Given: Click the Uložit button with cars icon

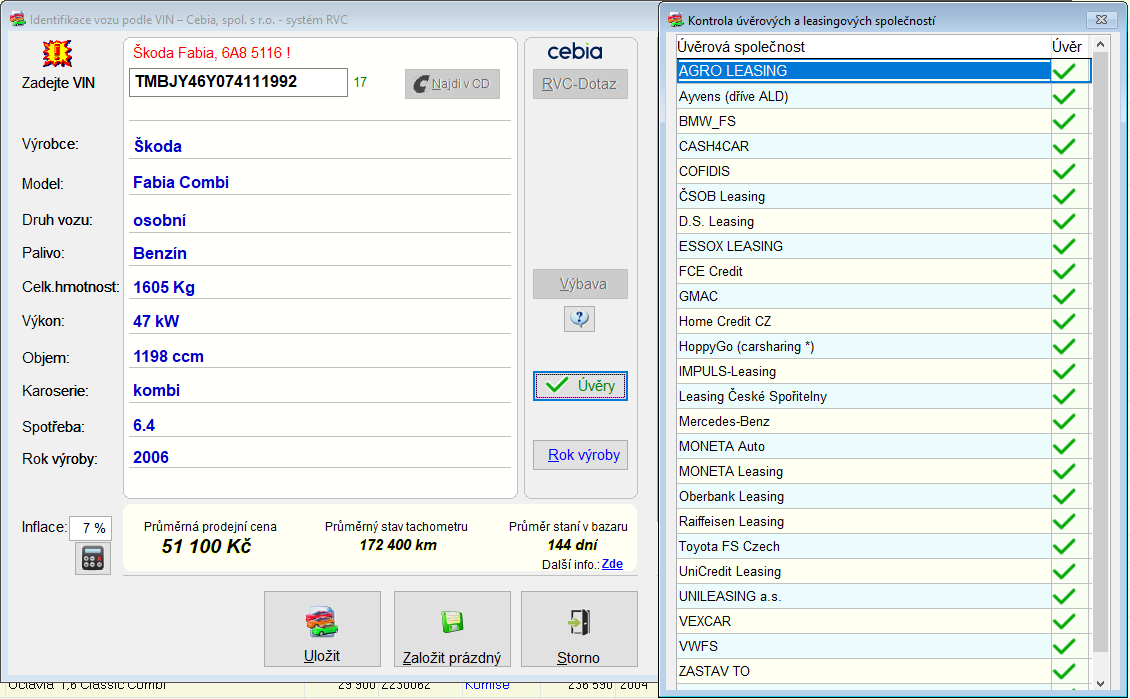Looking at the screenshot, I should point(322,629).
